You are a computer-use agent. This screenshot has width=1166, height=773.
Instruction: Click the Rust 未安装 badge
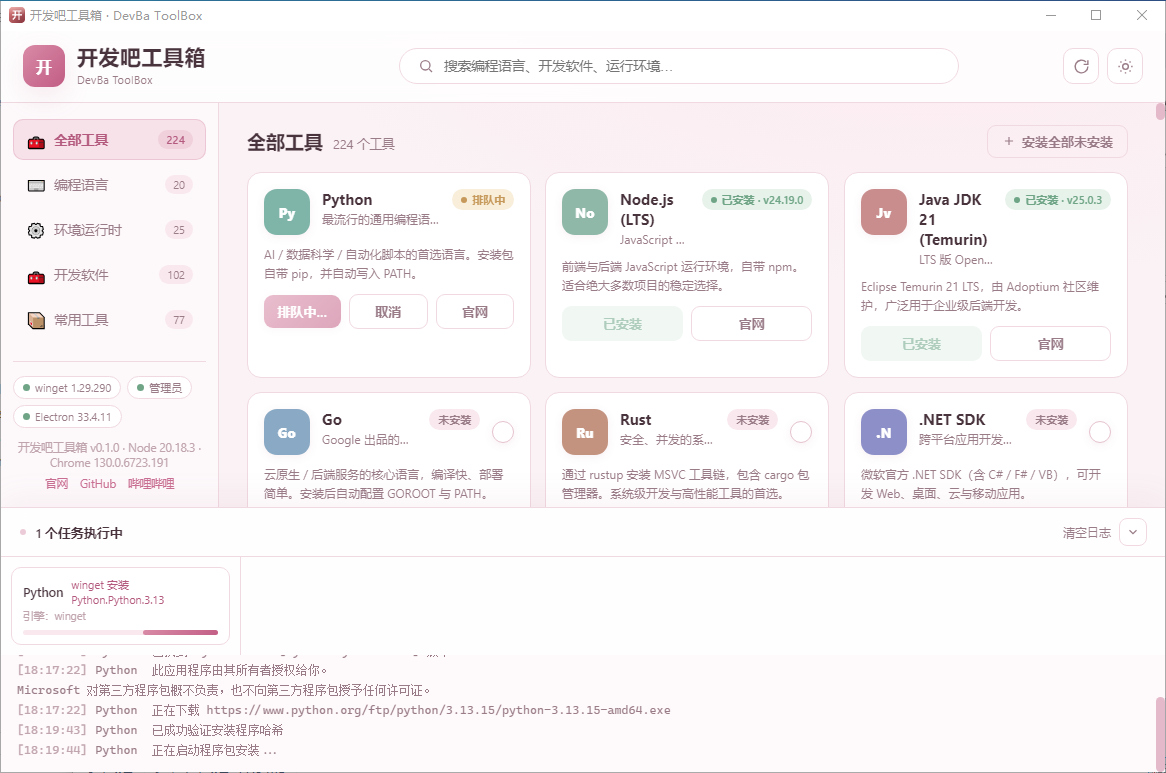[753, 420]
